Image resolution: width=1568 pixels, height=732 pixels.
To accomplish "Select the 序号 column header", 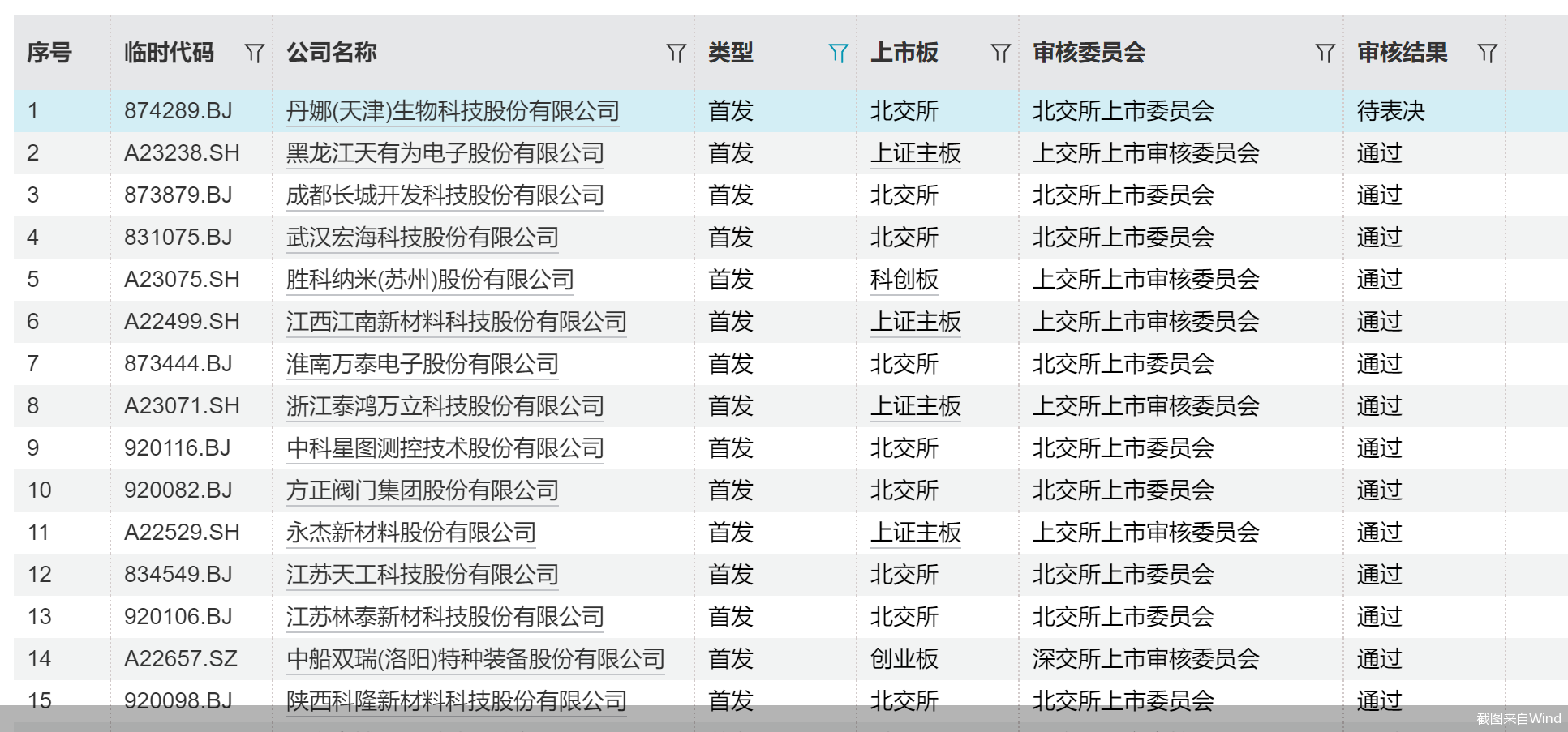I will [x=49, y=53].
